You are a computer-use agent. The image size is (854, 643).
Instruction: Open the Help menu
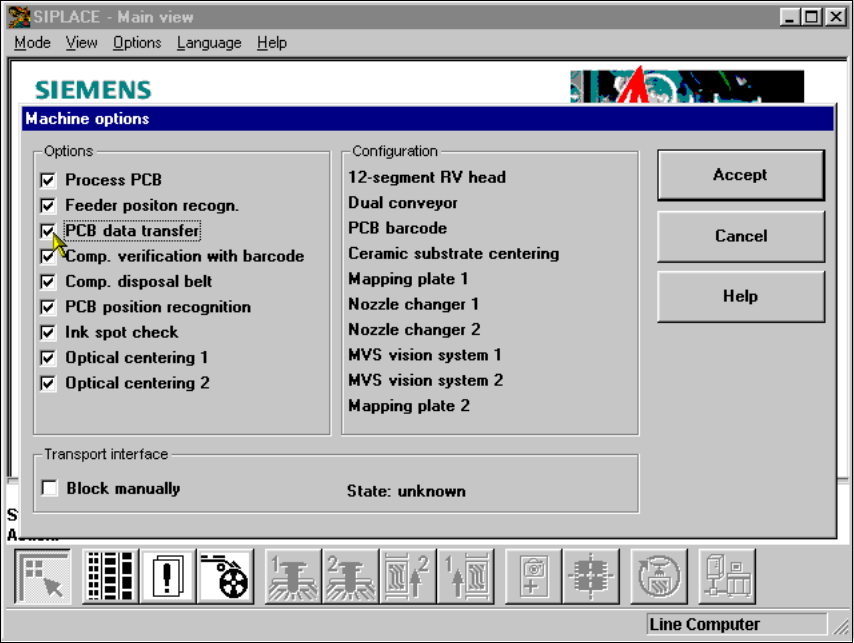coord(272,42)
